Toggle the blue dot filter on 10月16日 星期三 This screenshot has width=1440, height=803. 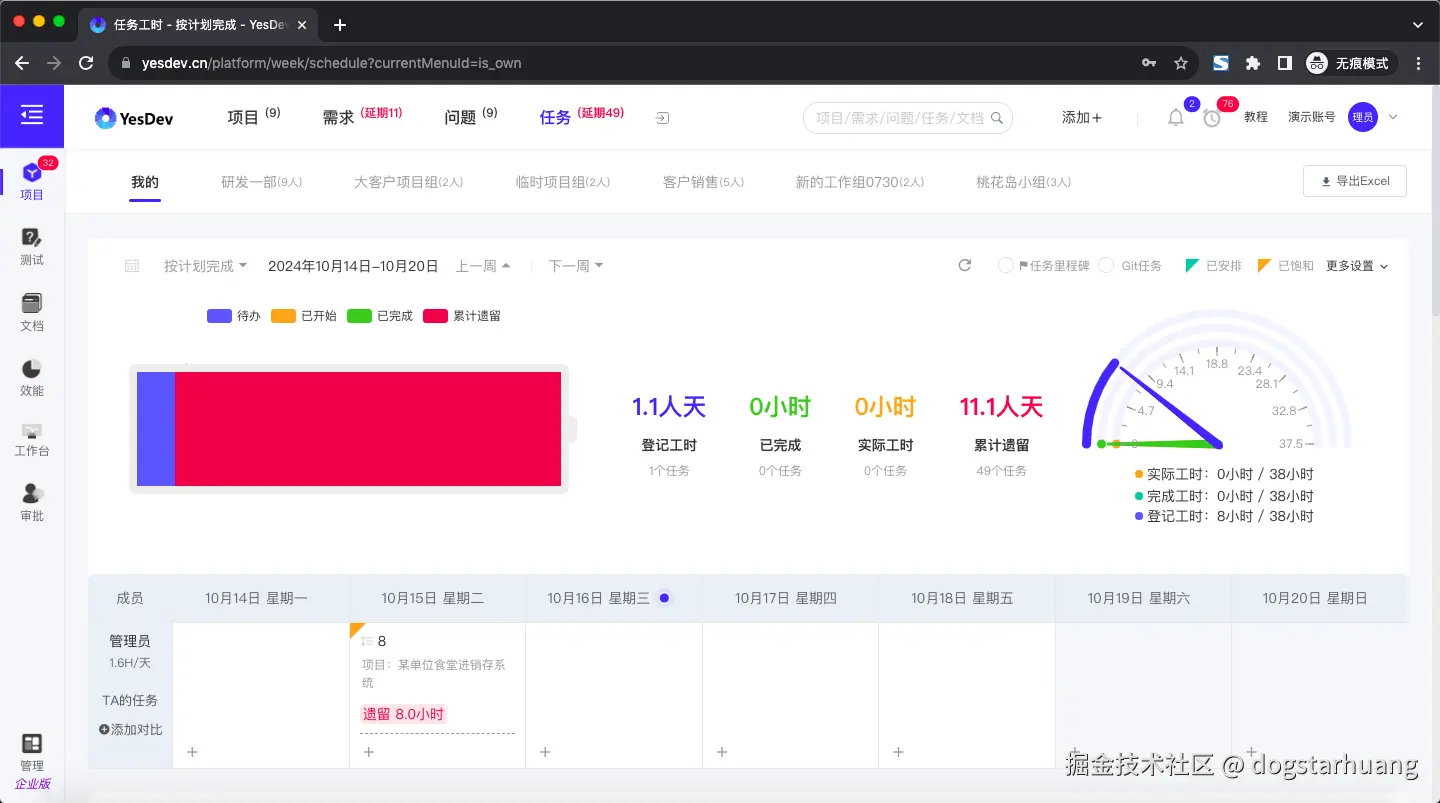point(662,597)
